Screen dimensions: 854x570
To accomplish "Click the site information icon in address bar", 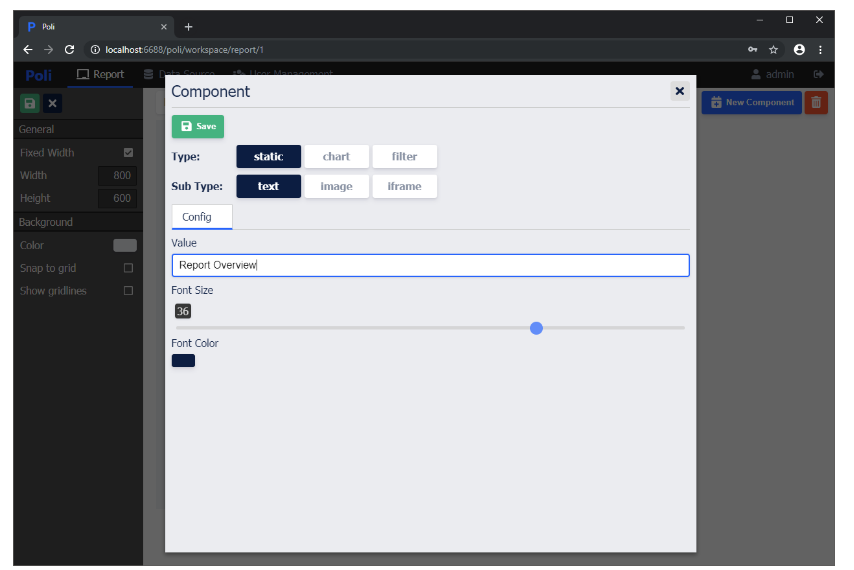I will point(95,50).
